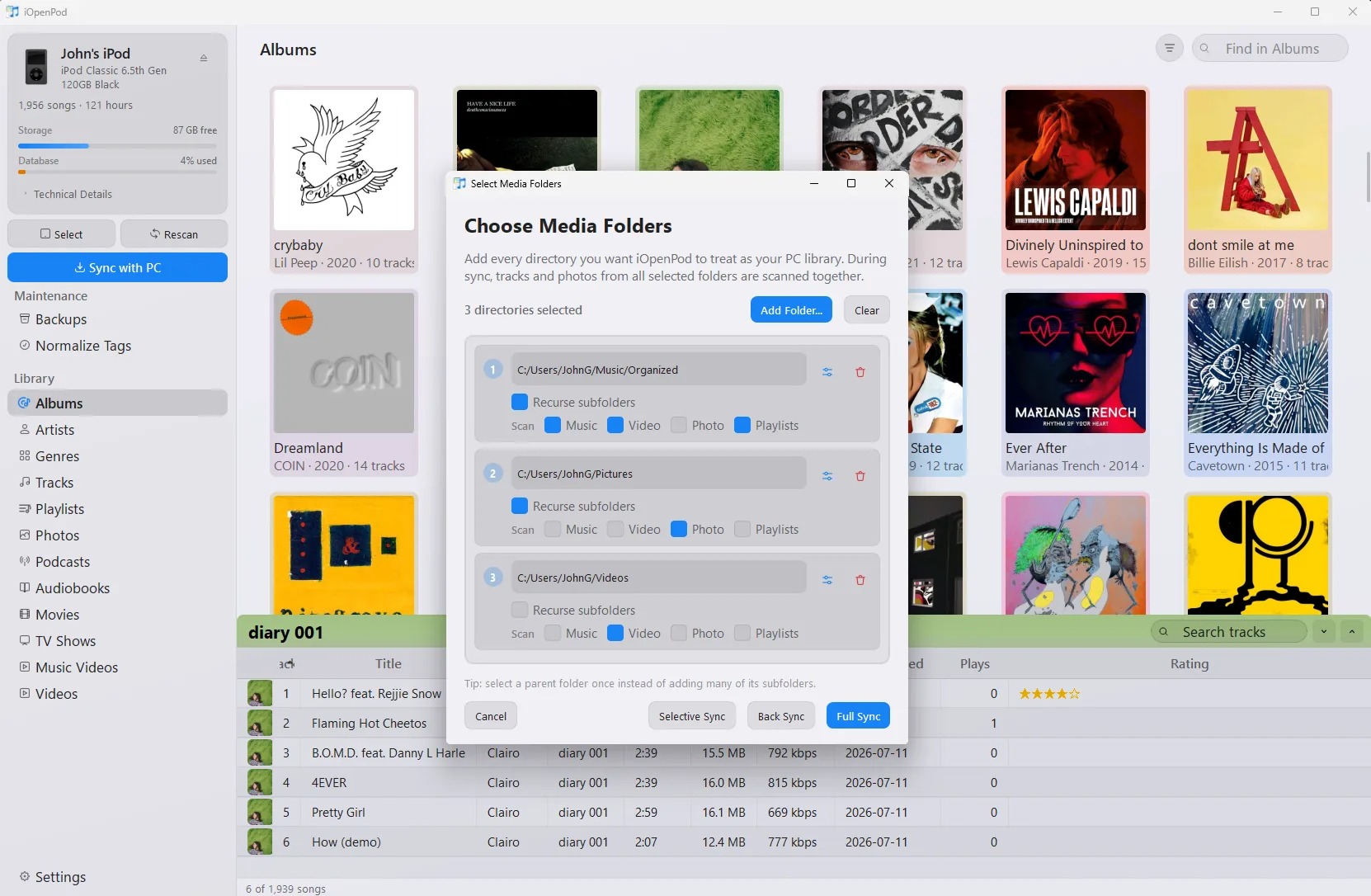
Task: Go to Tracks in the Library
Action: [117, 483]
